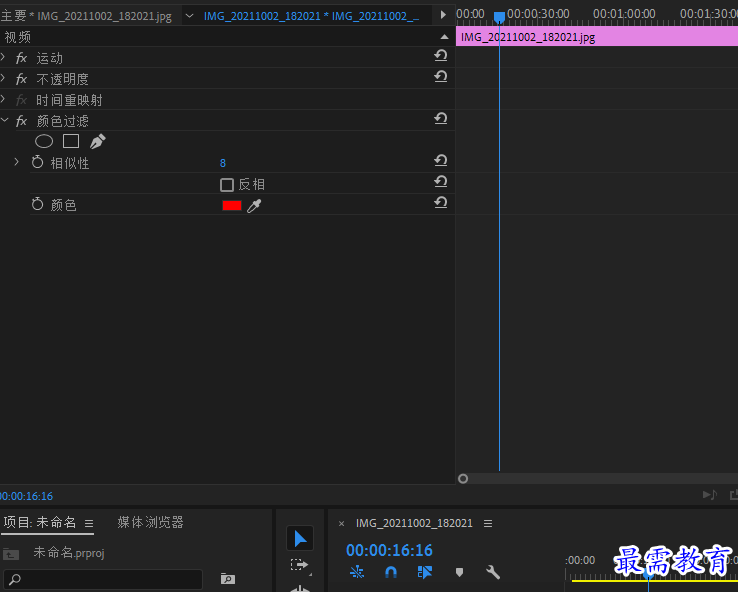Open the timeline panel menu icon
738x592 pixels.
488,523
